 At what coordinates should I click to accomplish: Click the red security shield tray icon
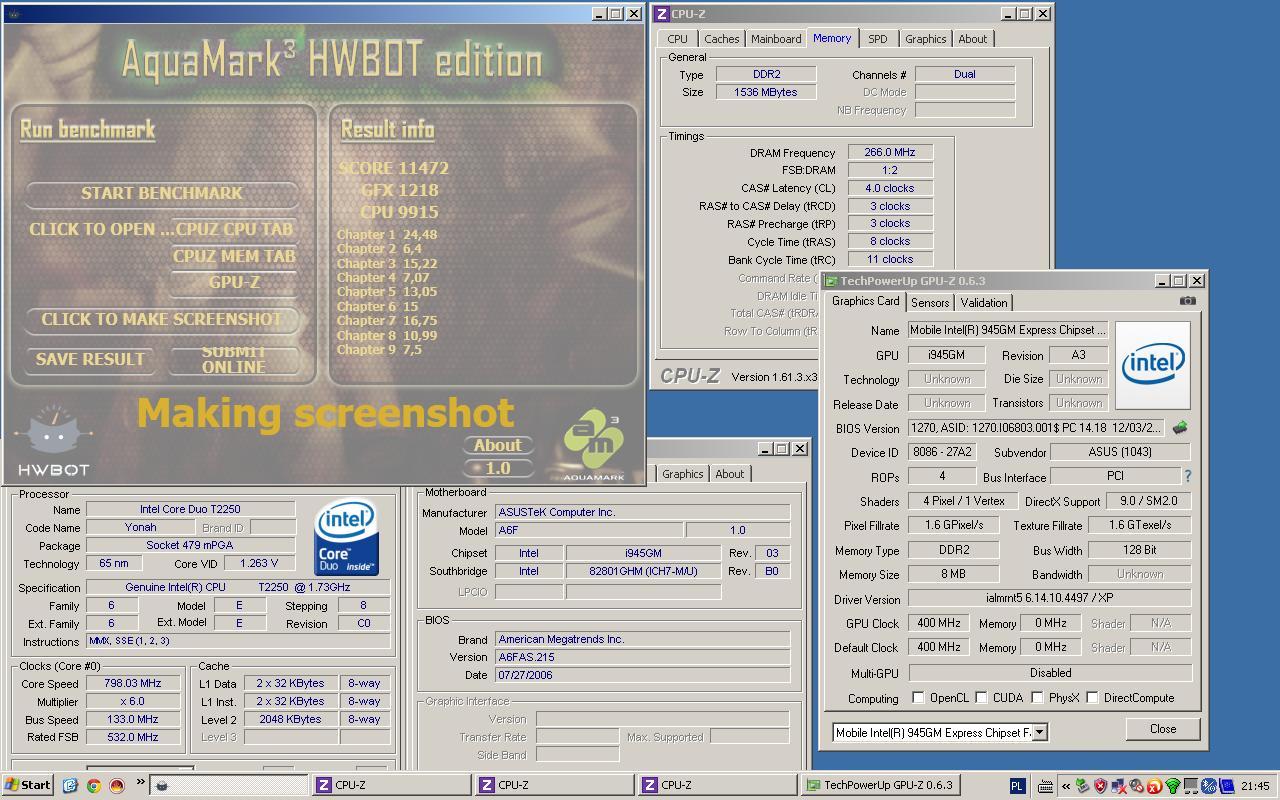coord(1100,786)
